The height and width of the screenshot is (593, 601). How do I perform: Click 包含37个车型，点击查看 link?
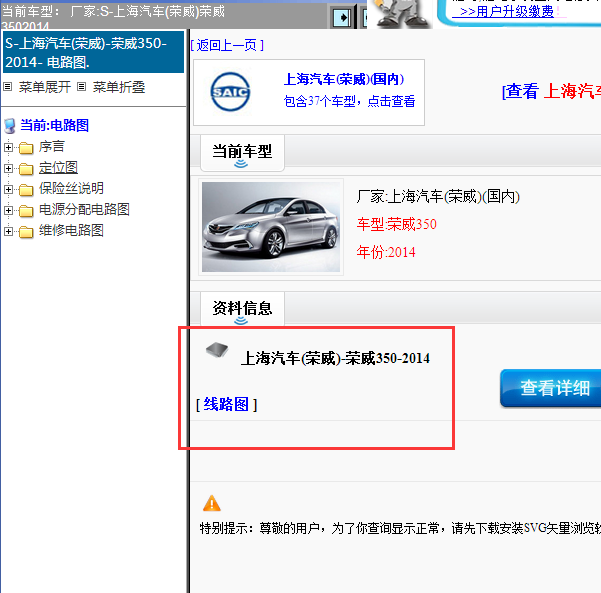[x=350, y=101]
